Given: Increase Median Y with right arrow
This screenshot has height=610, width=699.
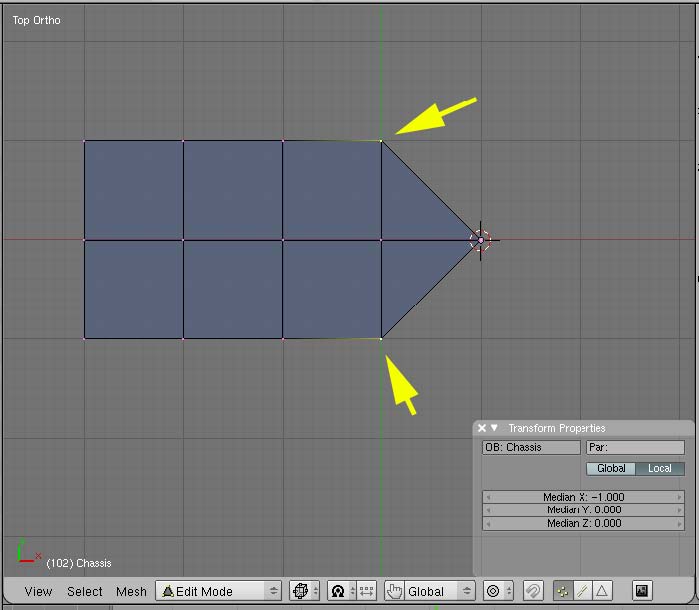Looking at the screenshot, I should coord(679,510).
